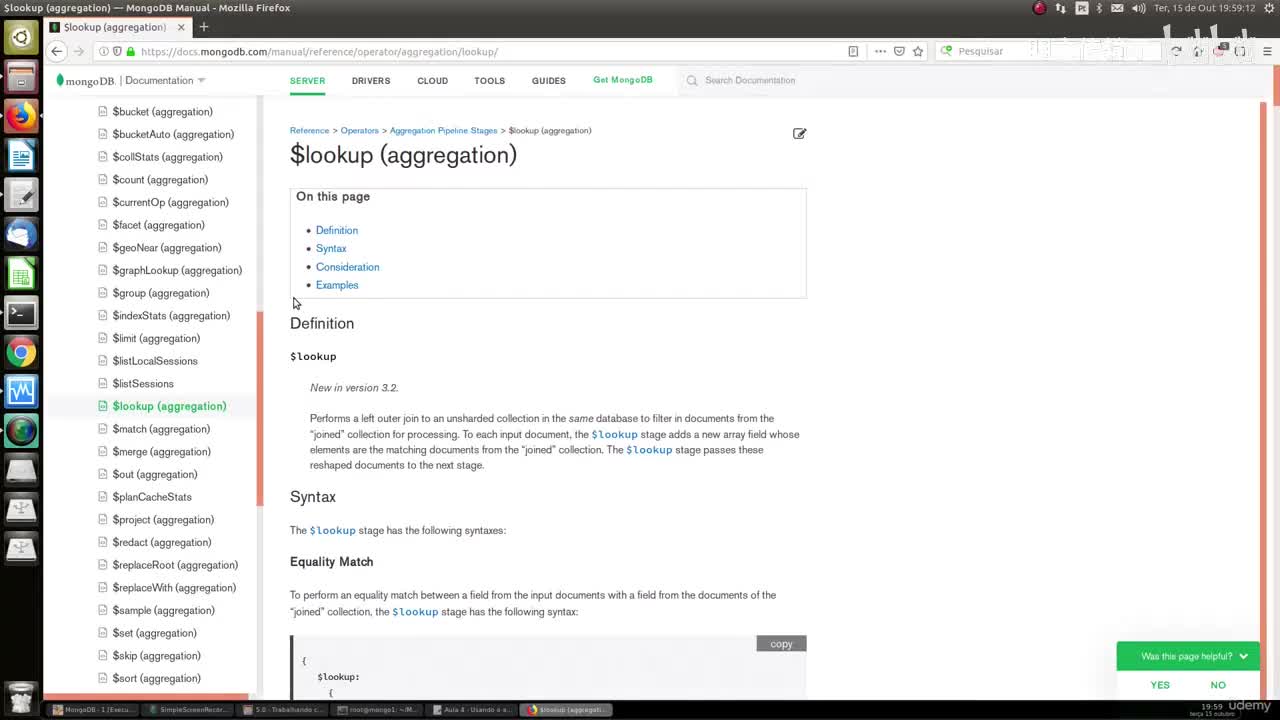Open $bucket (aggregation) in sidebar
Viewport: 1280px width, 720px height.
[x=162, y=112]
